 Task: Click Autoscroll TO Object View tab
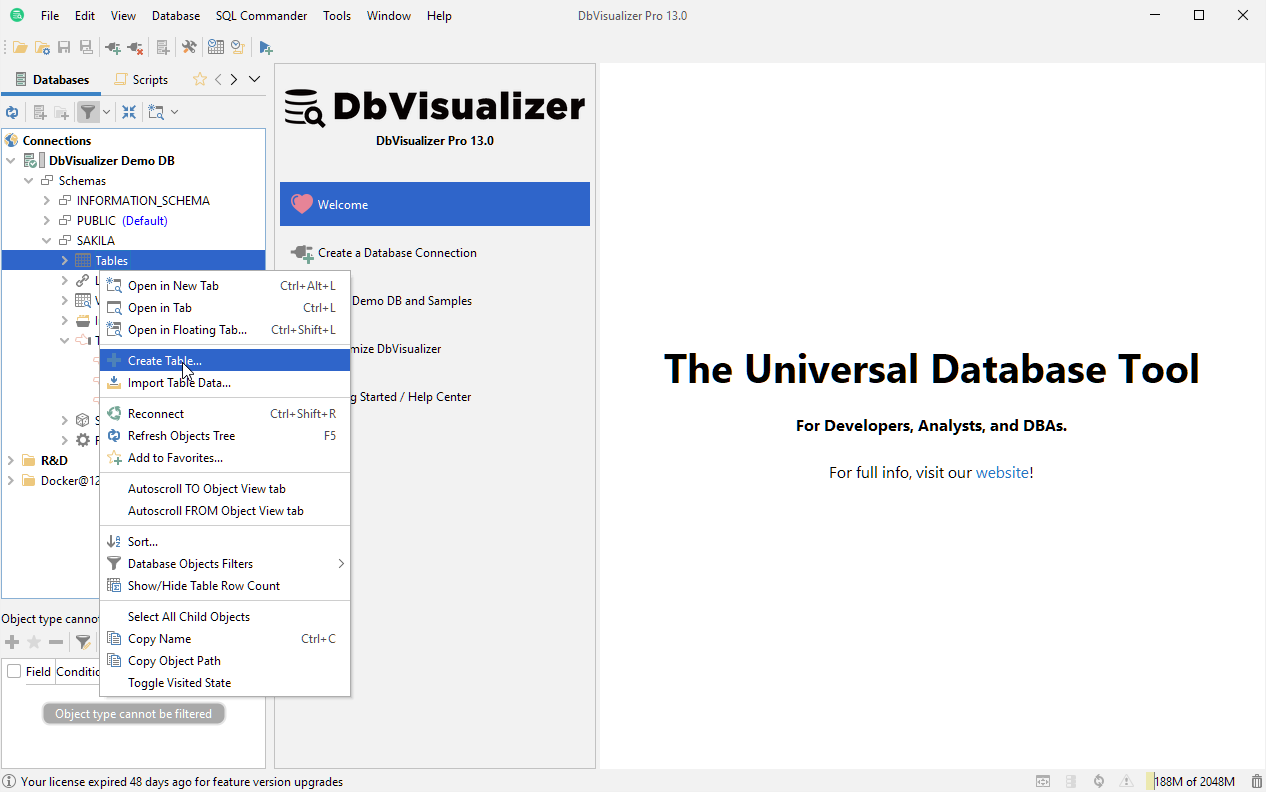(225, 488)
